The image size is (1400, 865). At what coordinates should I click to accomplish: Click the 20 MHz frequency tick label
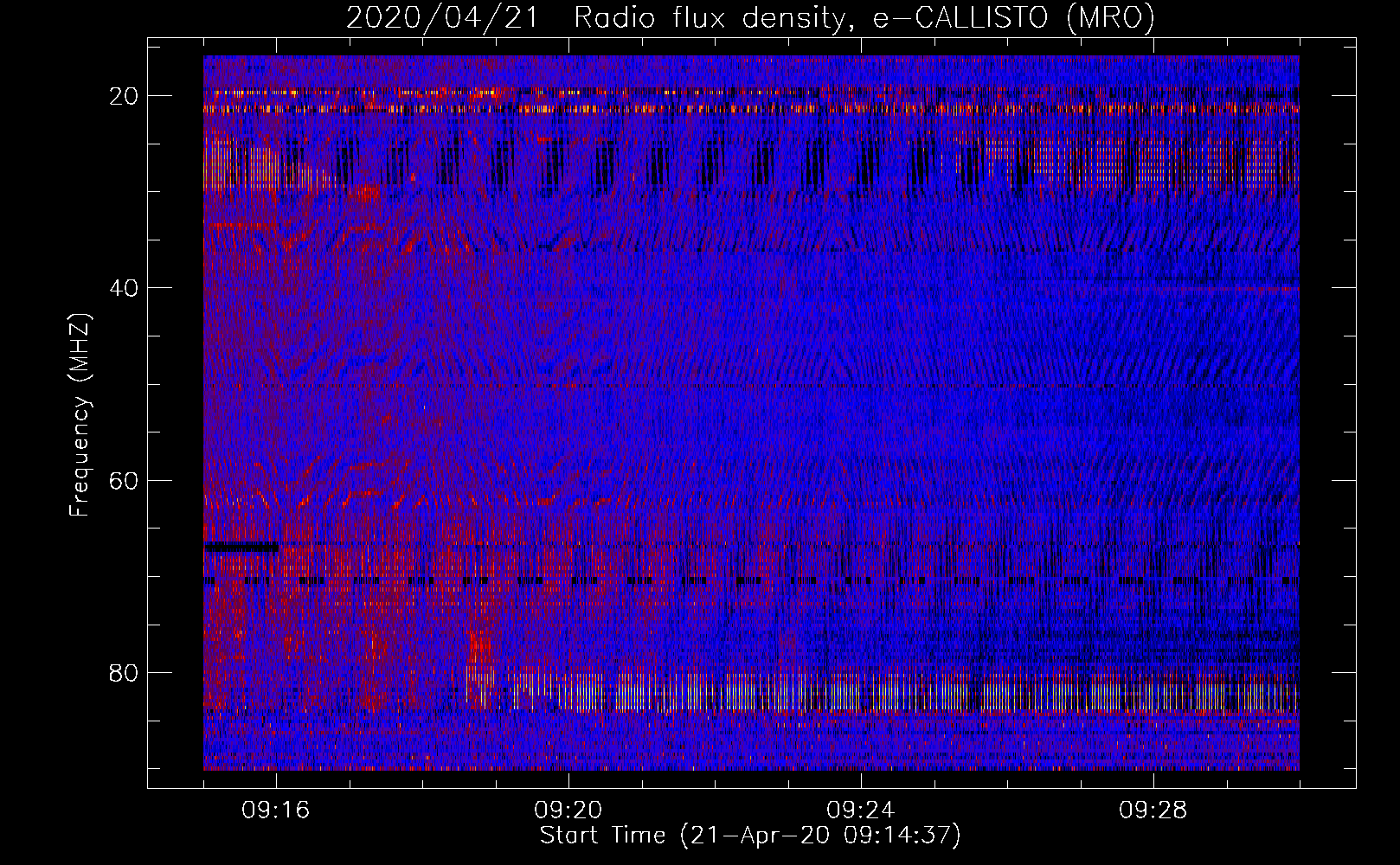pyautogui.click(x=125, y=96)
